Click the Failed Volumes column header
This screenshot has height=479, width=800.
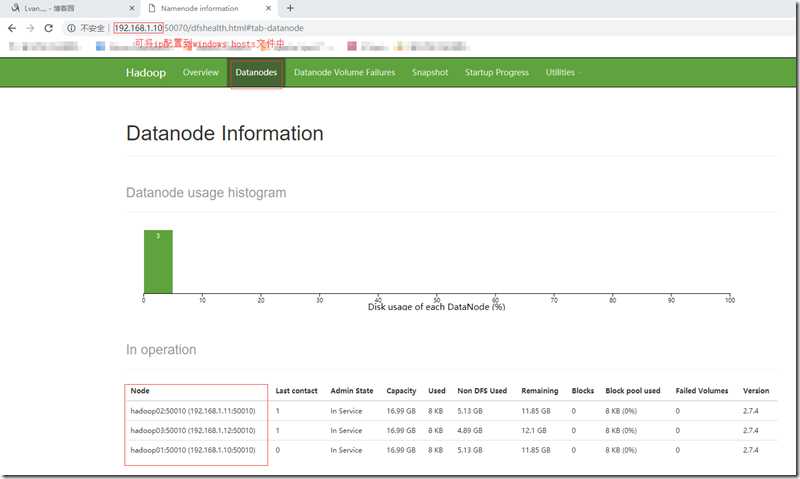point(702,391)
